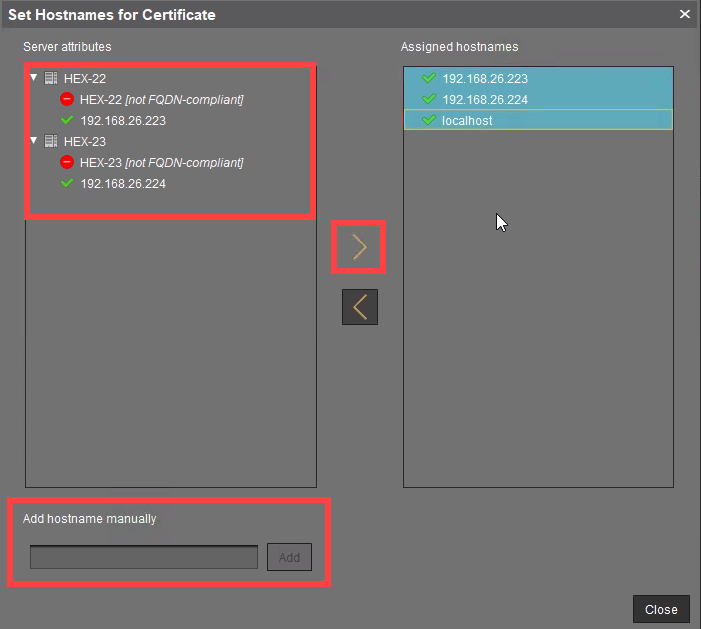Click the HEX-22 server icon
Viewport: 701px width, 629px height.
(x=51, y=78)
